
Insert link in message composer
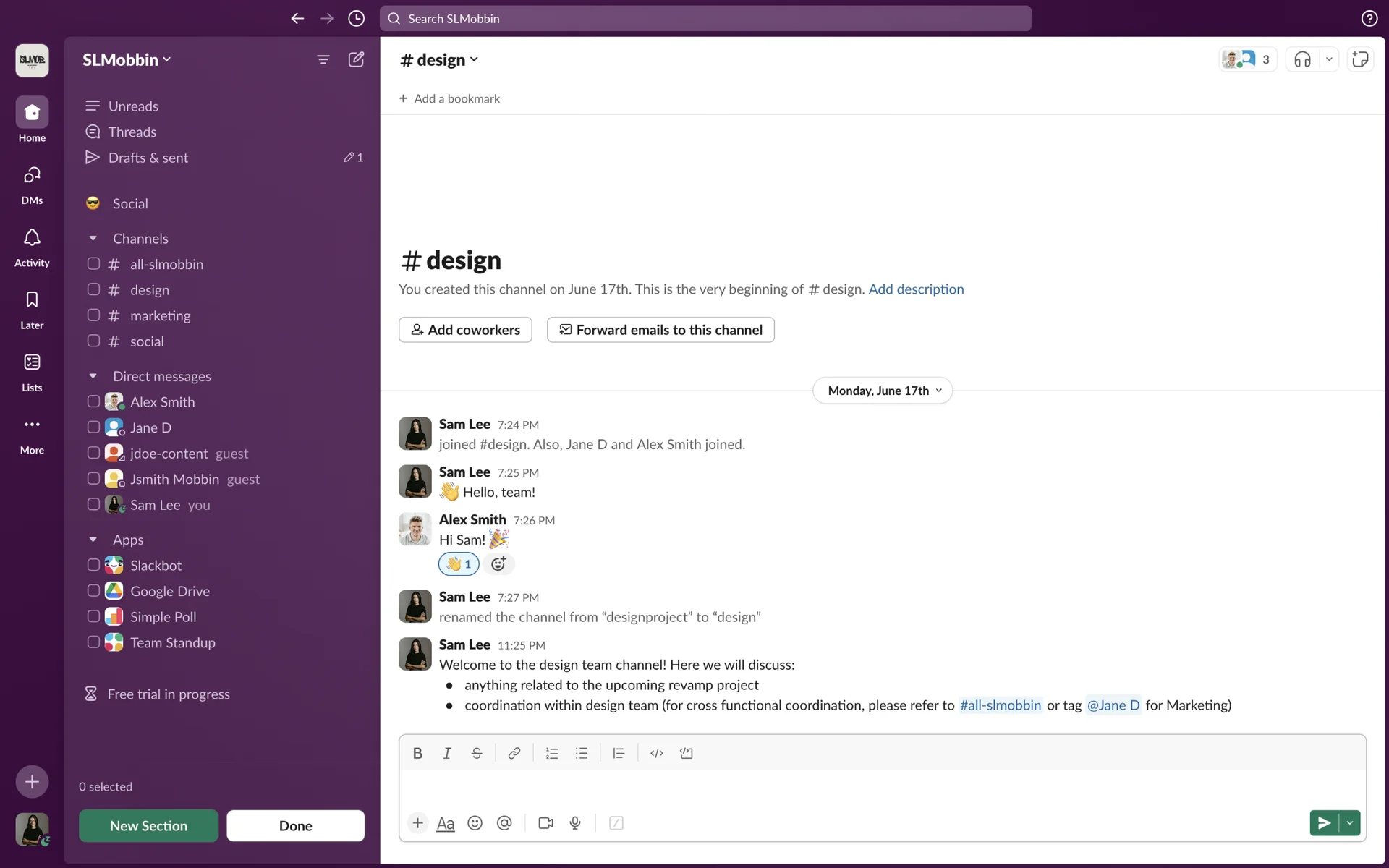514,753
